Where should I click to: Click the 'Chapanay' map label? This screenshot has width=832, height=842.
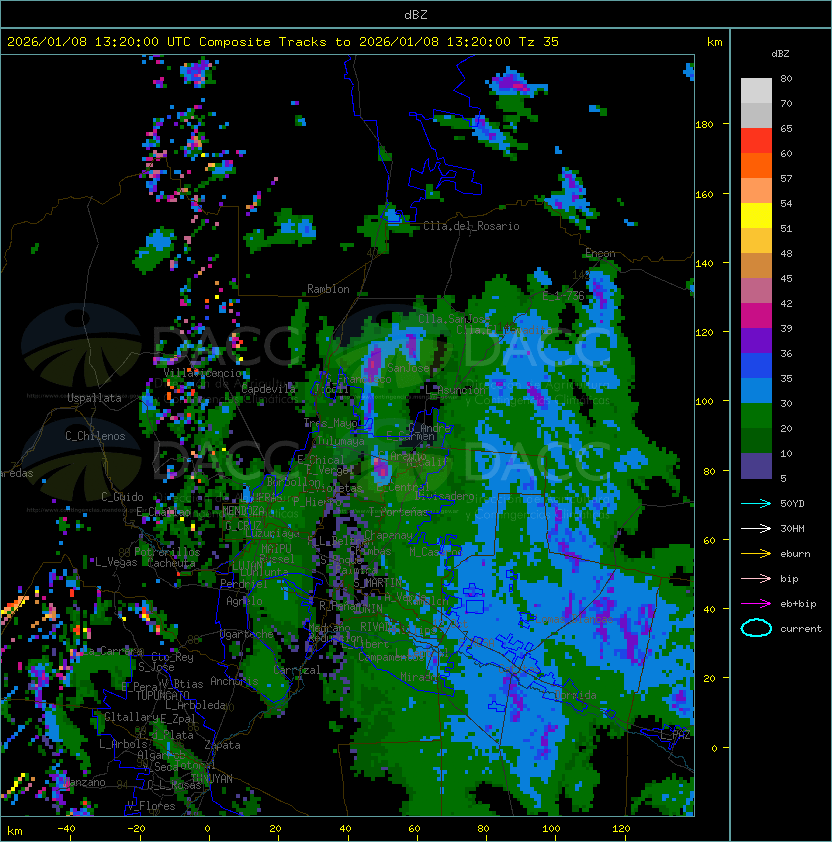point(388,535)
